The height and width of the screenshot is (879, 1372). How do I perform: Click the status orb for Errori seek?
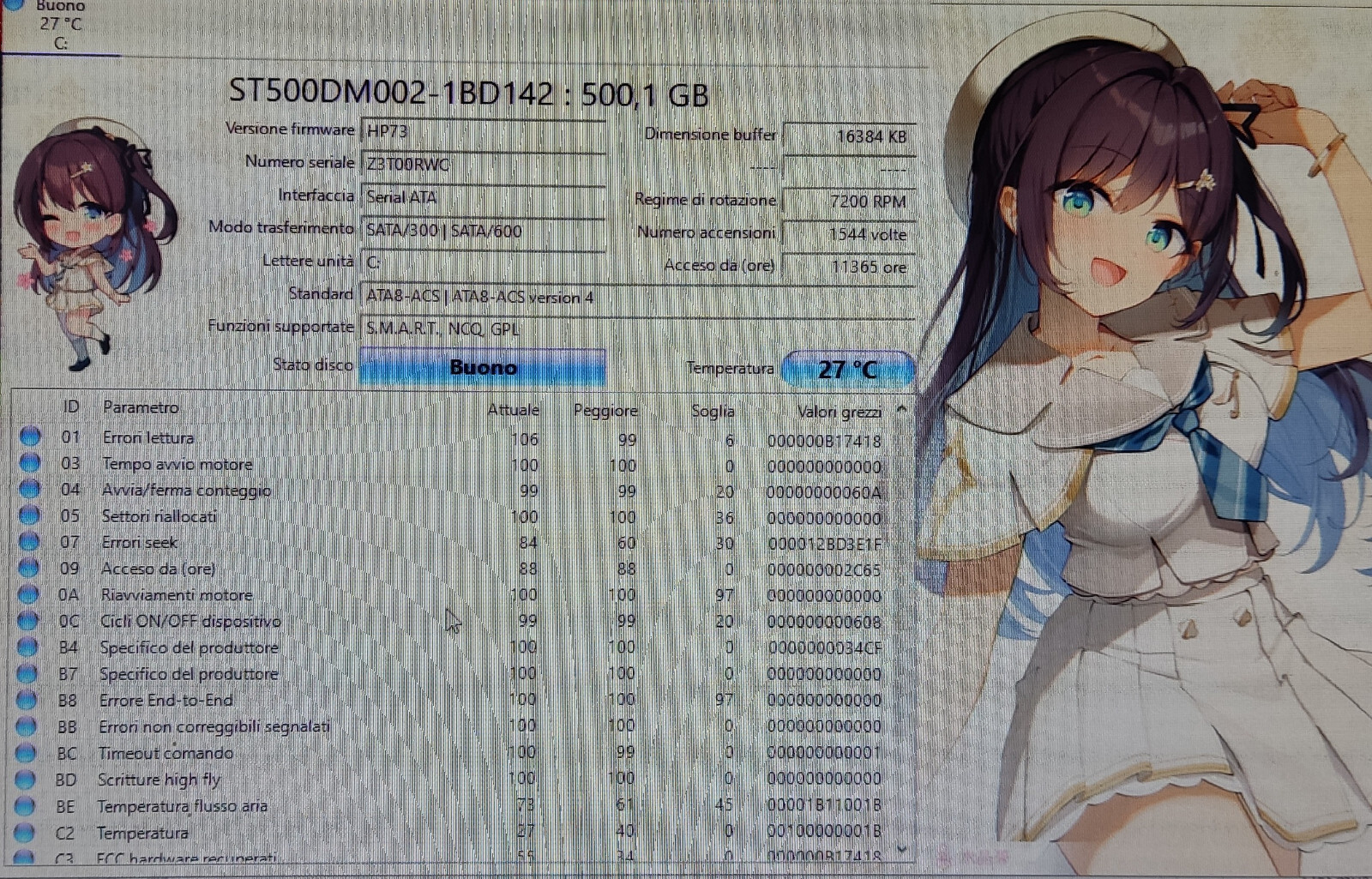pos(29,542)
